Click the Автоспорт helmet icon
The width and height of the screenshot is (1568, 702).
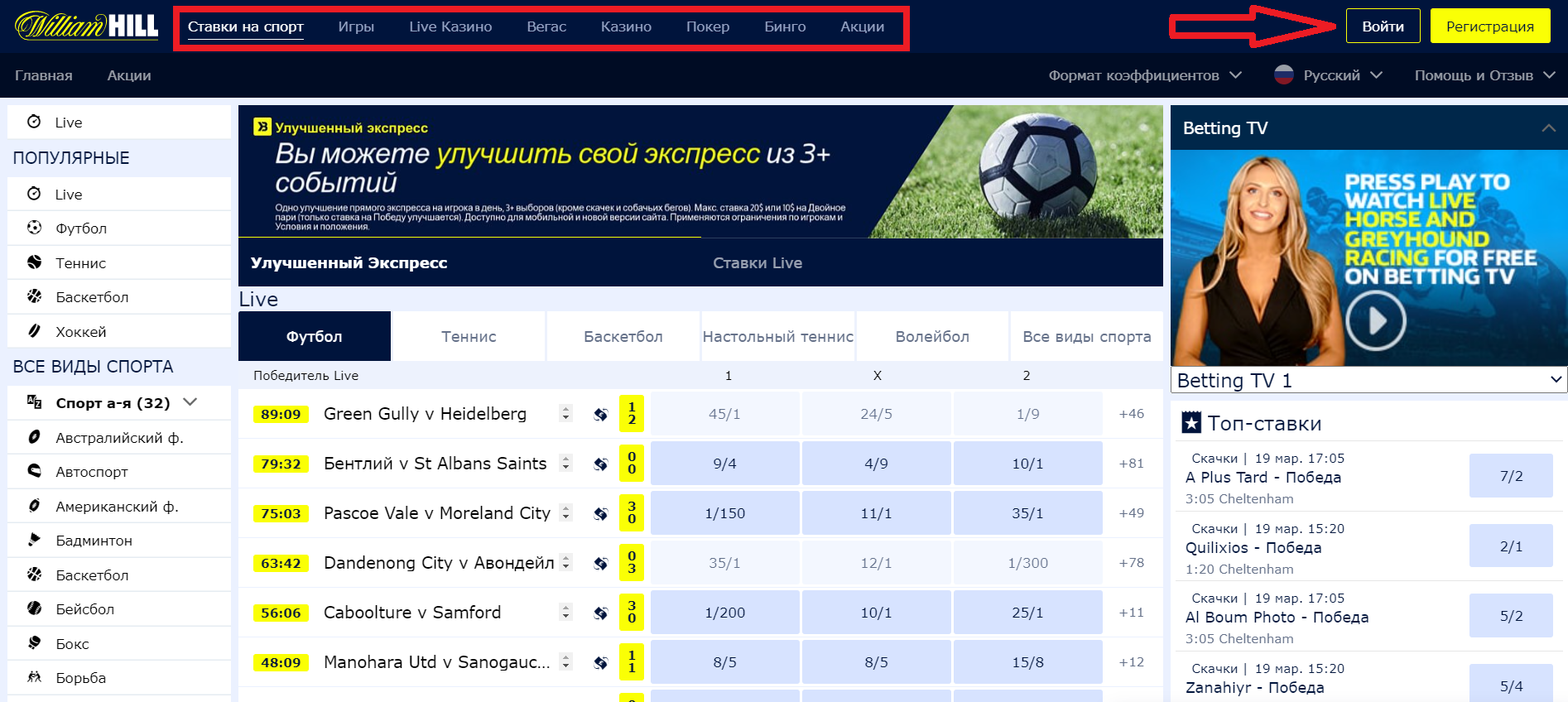click(34, 471)
